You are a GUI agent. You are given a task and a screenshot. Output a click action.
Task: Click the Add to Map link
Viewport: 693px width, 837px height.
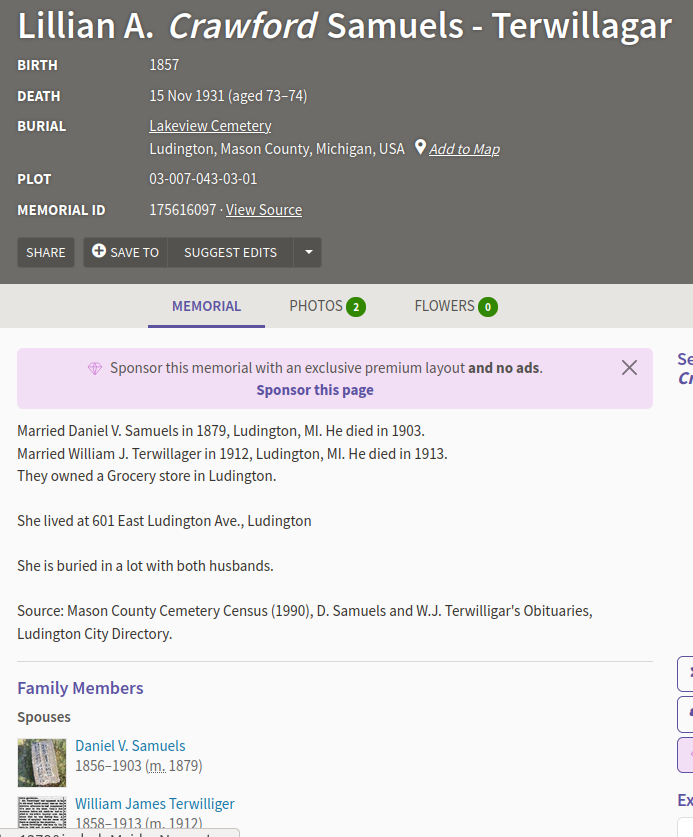[464, 149]
